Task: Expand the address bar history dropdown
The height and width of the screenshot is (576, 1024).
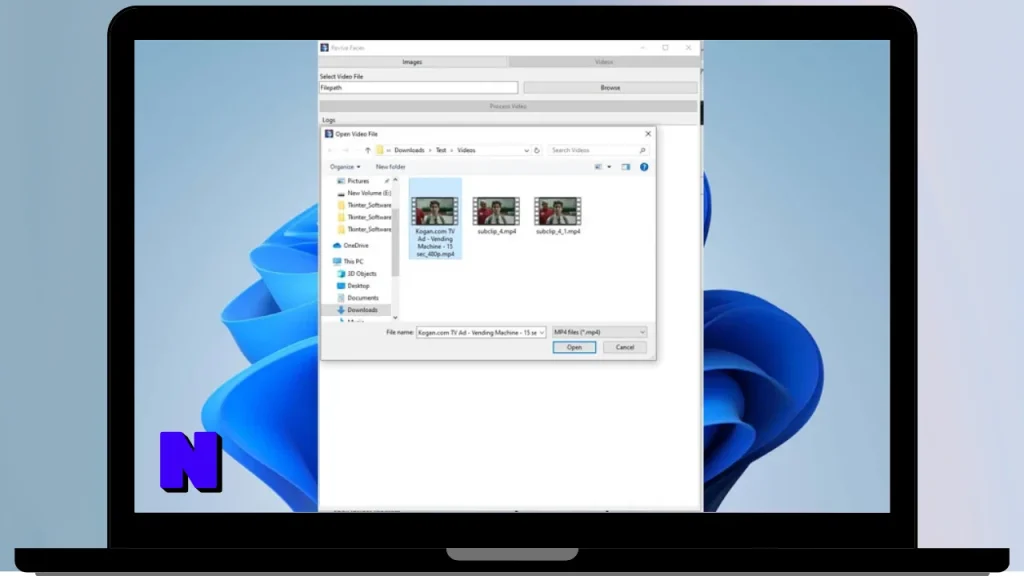Action: click(526, 150)
